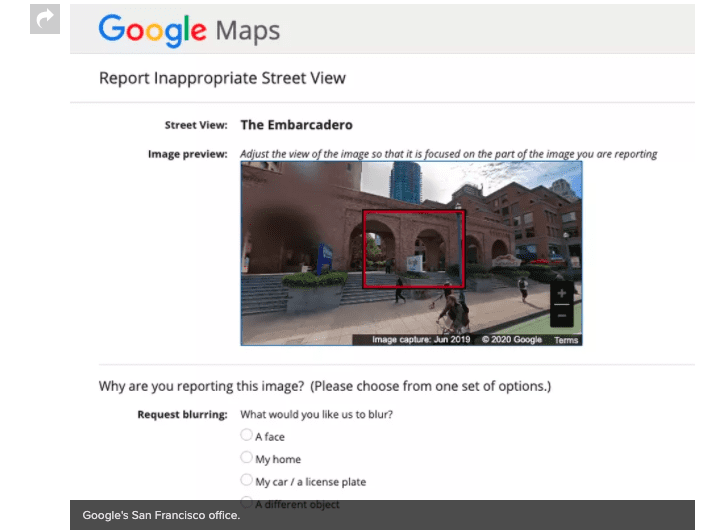The height and width of the screenshot is (531, 725).
Task: Click the 'Google's San Francisco office' caption
Action: pyautogui.click(x=161, y=515)
